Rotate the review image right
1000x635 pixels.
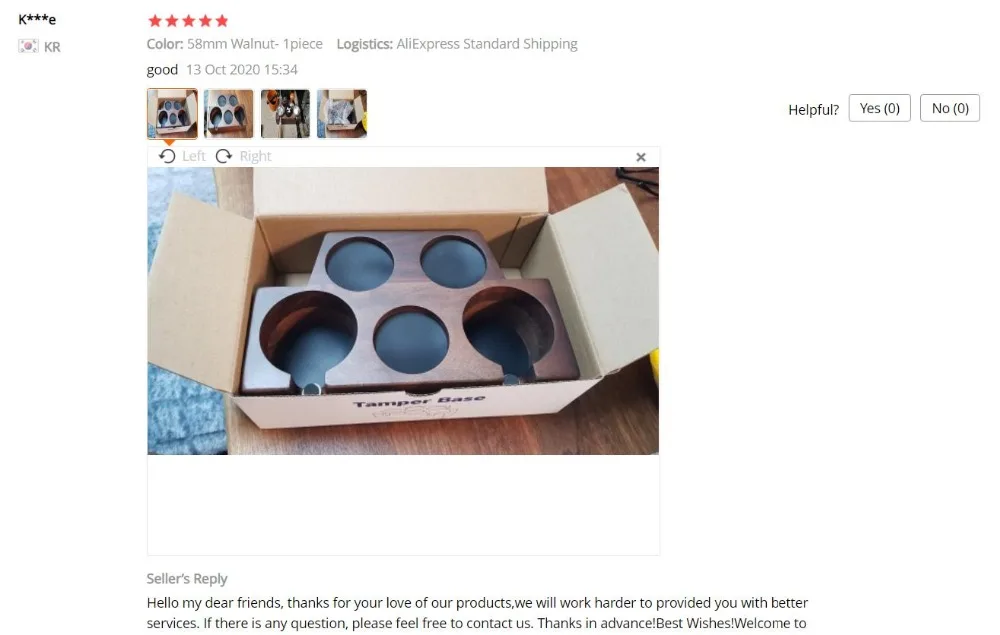coord(224,156)
